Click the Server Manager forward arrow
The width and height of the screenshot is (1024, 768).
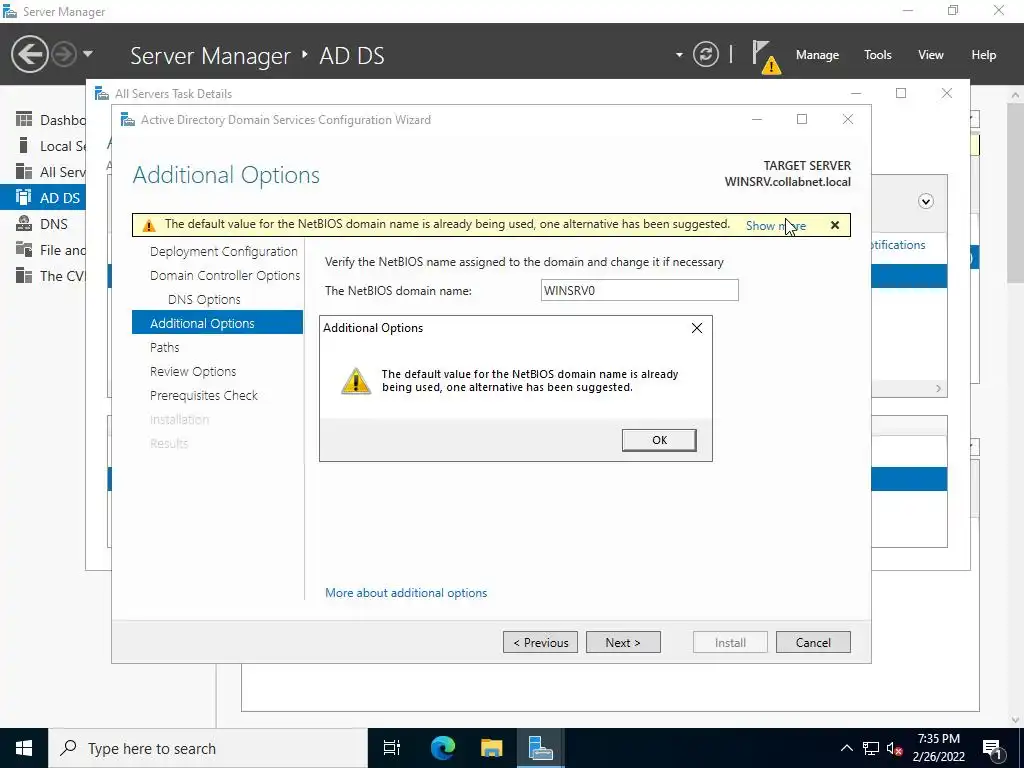coord(64,54)
